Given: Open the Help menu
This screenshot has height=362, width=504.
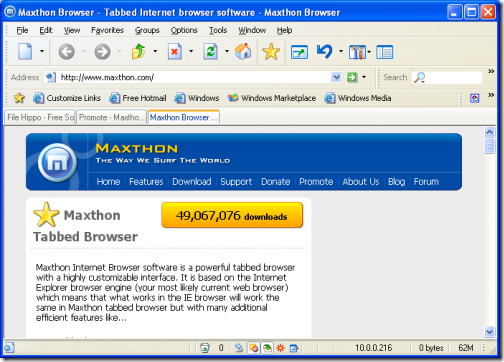Looking at the screenshot, I should click(284, 30).
